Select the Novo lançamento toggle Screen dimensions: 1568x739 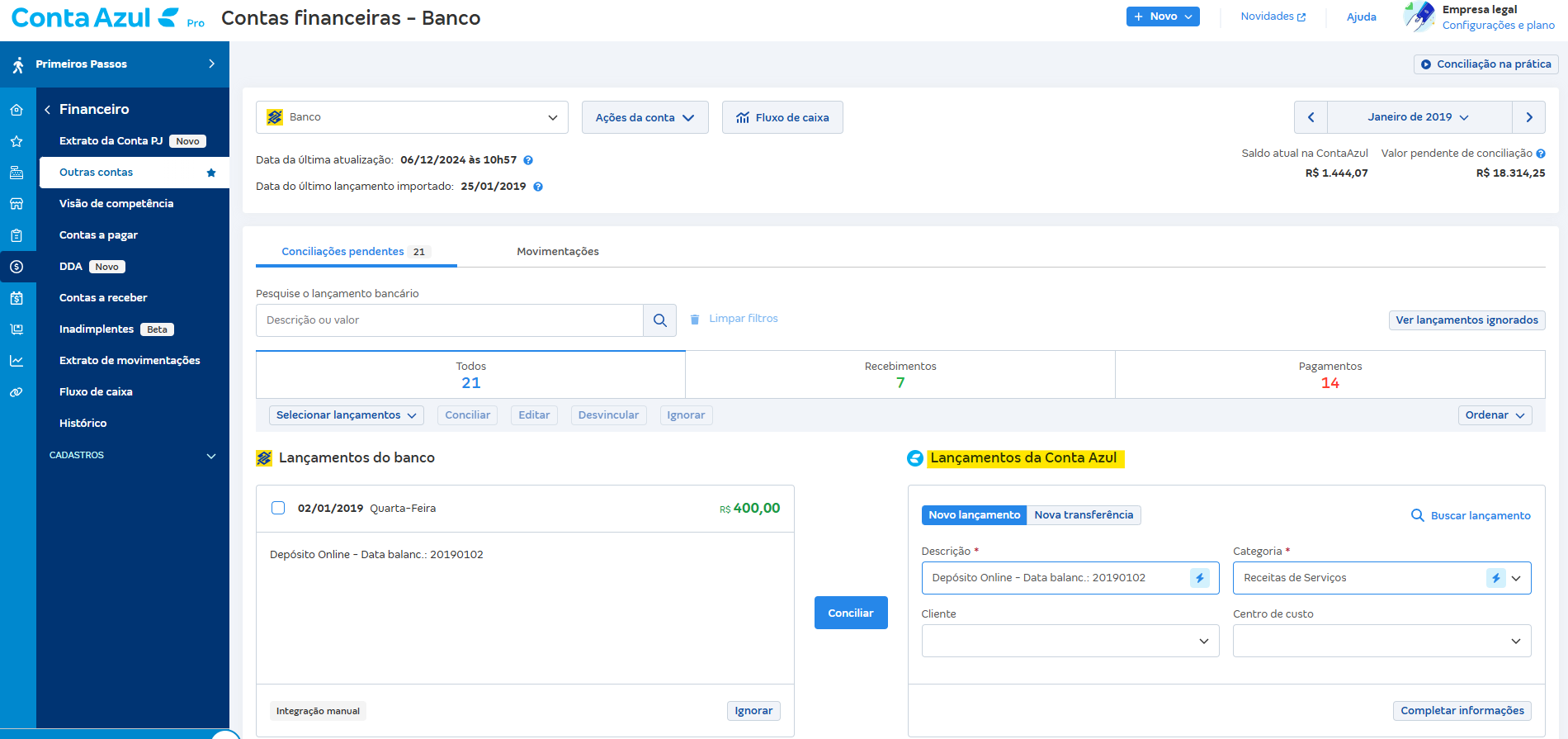pyautogui.click(x=974, y=515)
